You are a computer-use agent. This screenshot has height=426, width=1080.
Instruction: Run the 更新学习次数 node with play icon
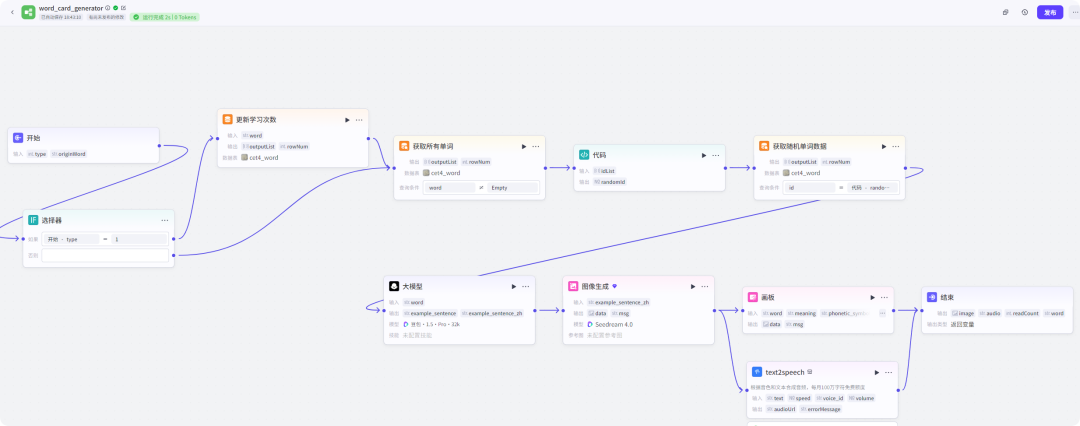tap(347, 120)
